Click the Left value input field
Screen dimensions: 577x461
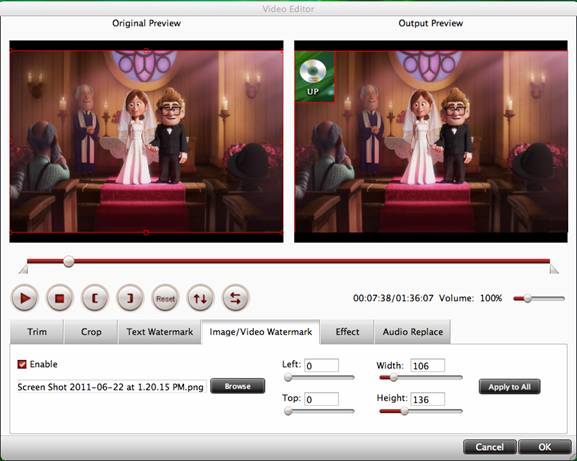click(322, 366)
